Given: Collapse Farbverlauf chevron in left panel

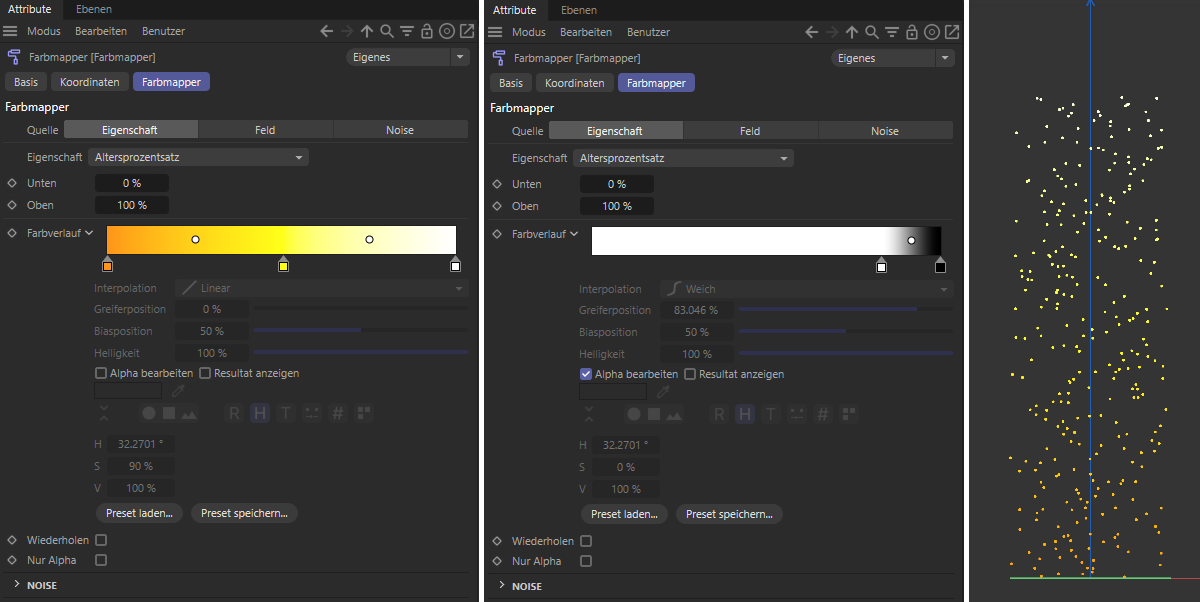Looking at the screenshot, I should tap(89, 233).
